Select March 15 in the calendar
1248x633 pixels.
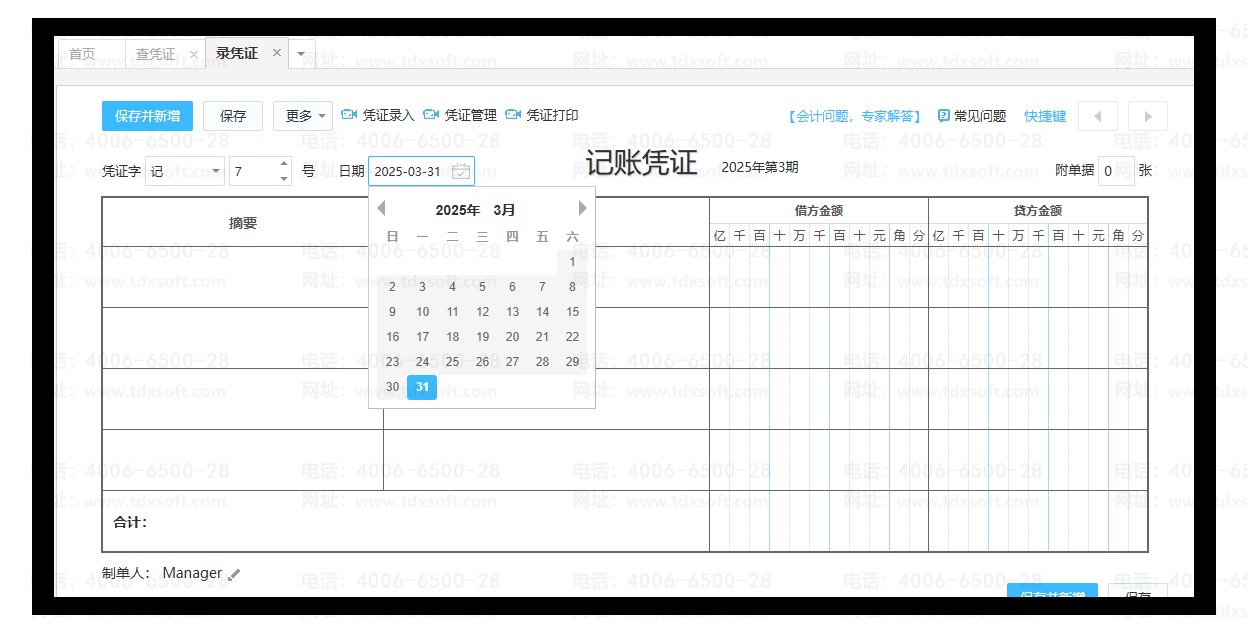[x=572, y=312]
